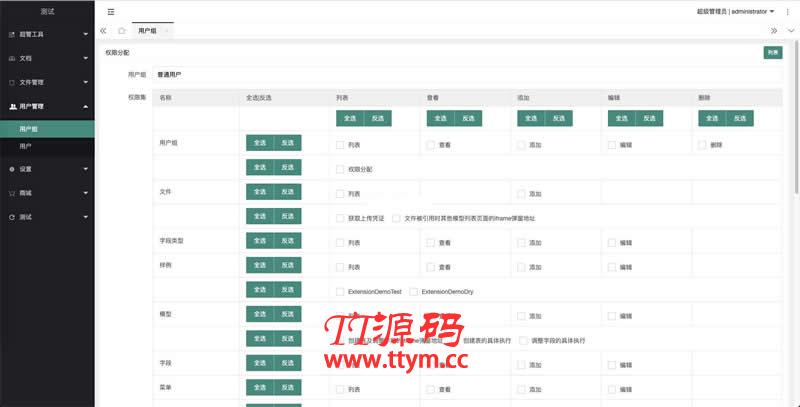Select 用户组 in the sidebar

47,129
